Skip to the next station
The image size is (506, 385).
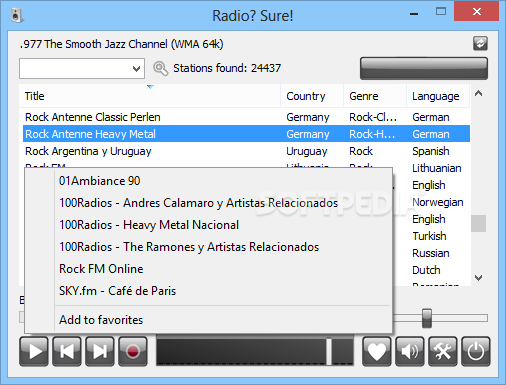100,351
